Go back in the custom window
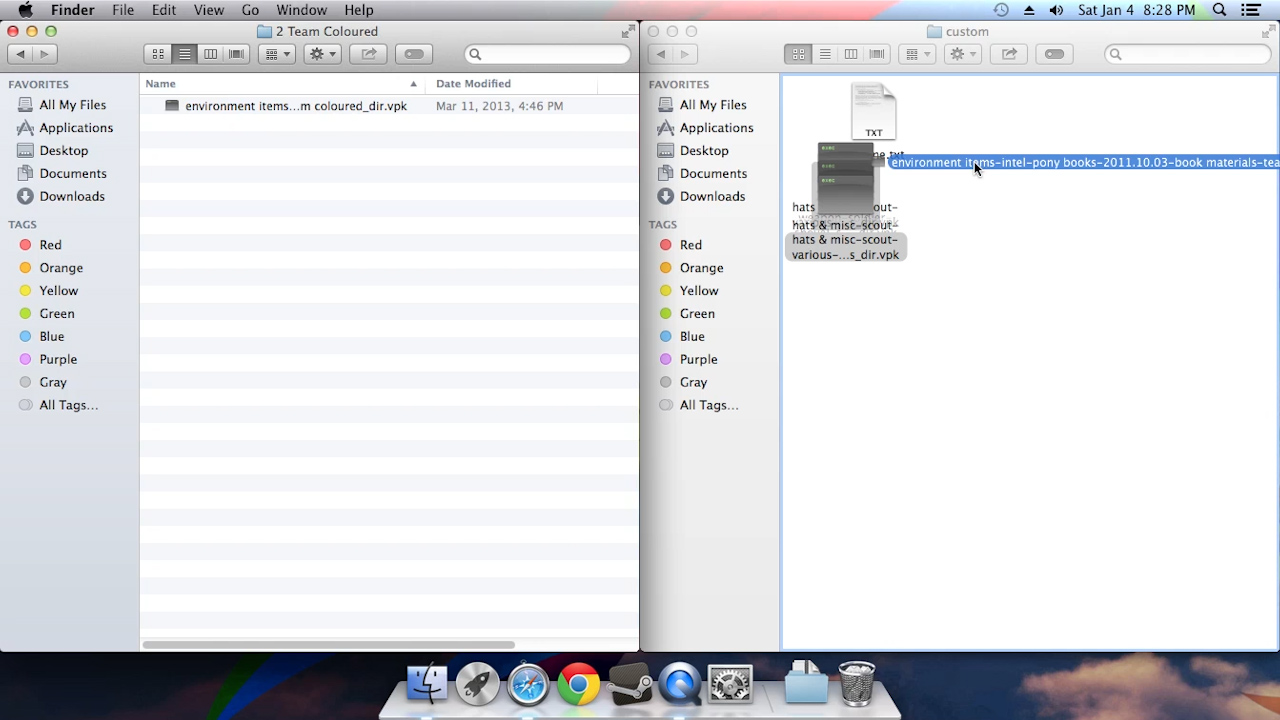Image resolution: width=1280 pixels, height=720 pixels. tap(660, 54)
